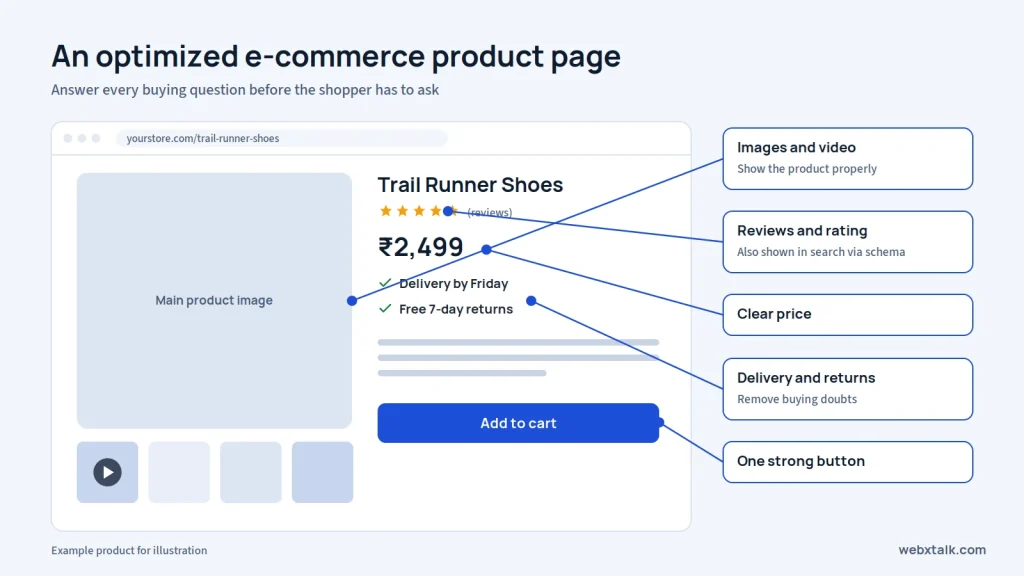The height and width of the screenshot is (576, 1024).
Task: Click the Add to cart button
Action: click(x=518, y=423)
